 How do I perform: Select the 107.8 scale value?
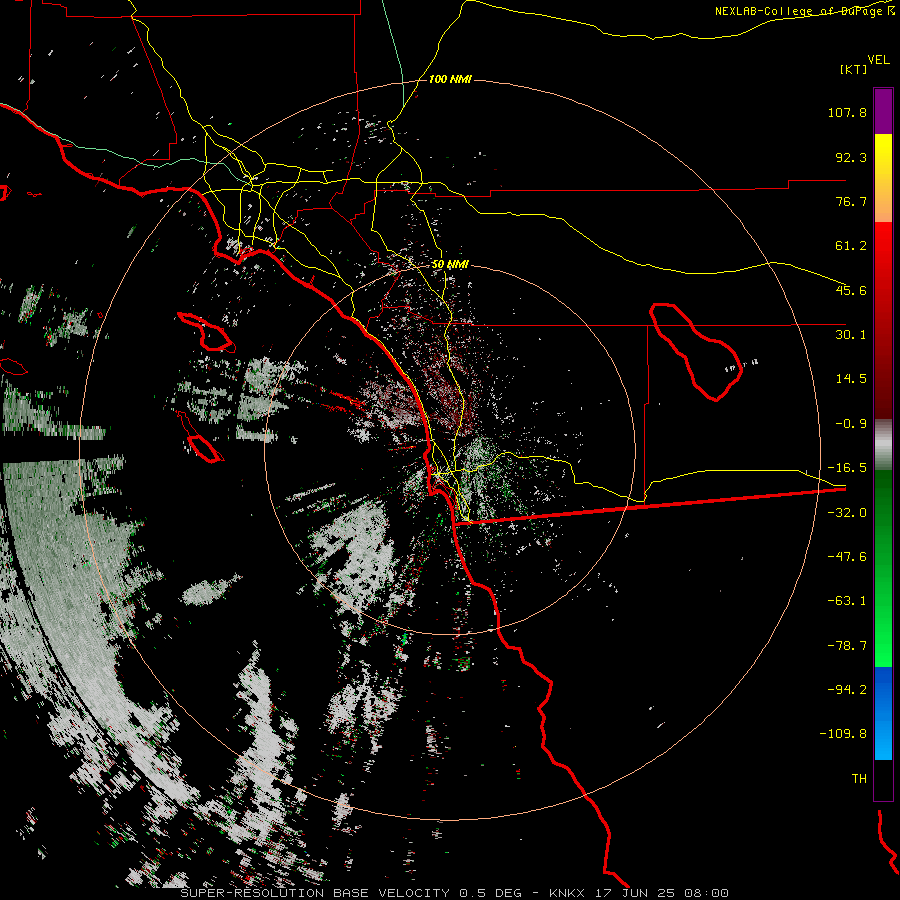(x=847, y=112)
